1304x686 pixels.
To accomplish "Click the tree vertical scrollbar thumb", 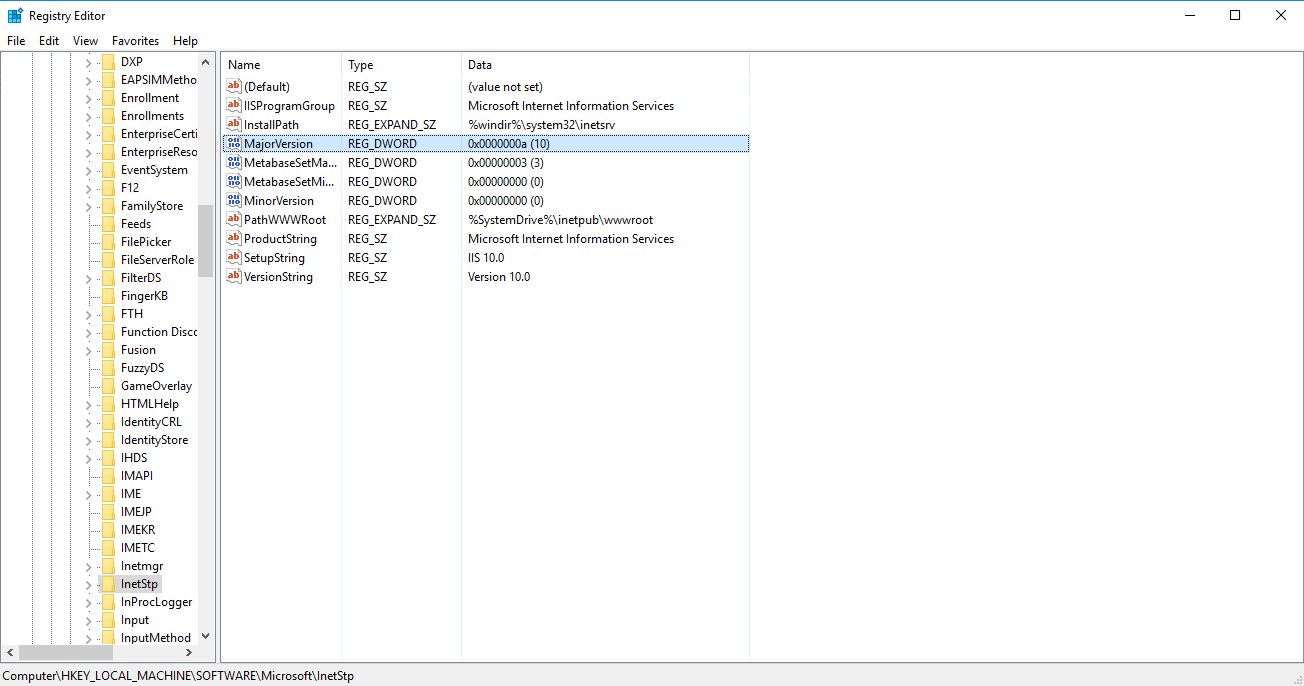I will tap(206, 242).
